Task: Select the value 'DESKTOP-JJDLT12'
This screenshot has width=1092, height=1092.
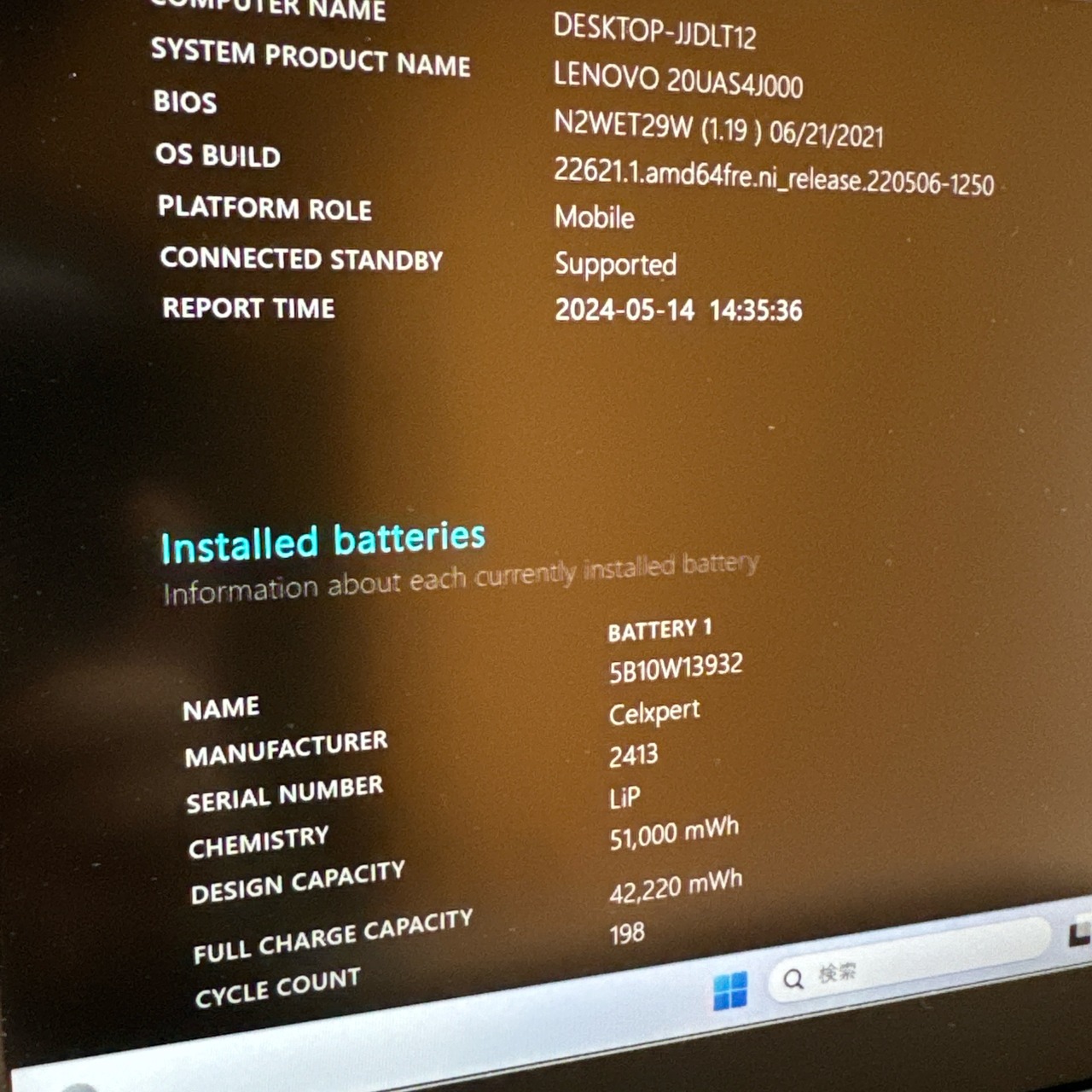Action: tap(654, 31)
